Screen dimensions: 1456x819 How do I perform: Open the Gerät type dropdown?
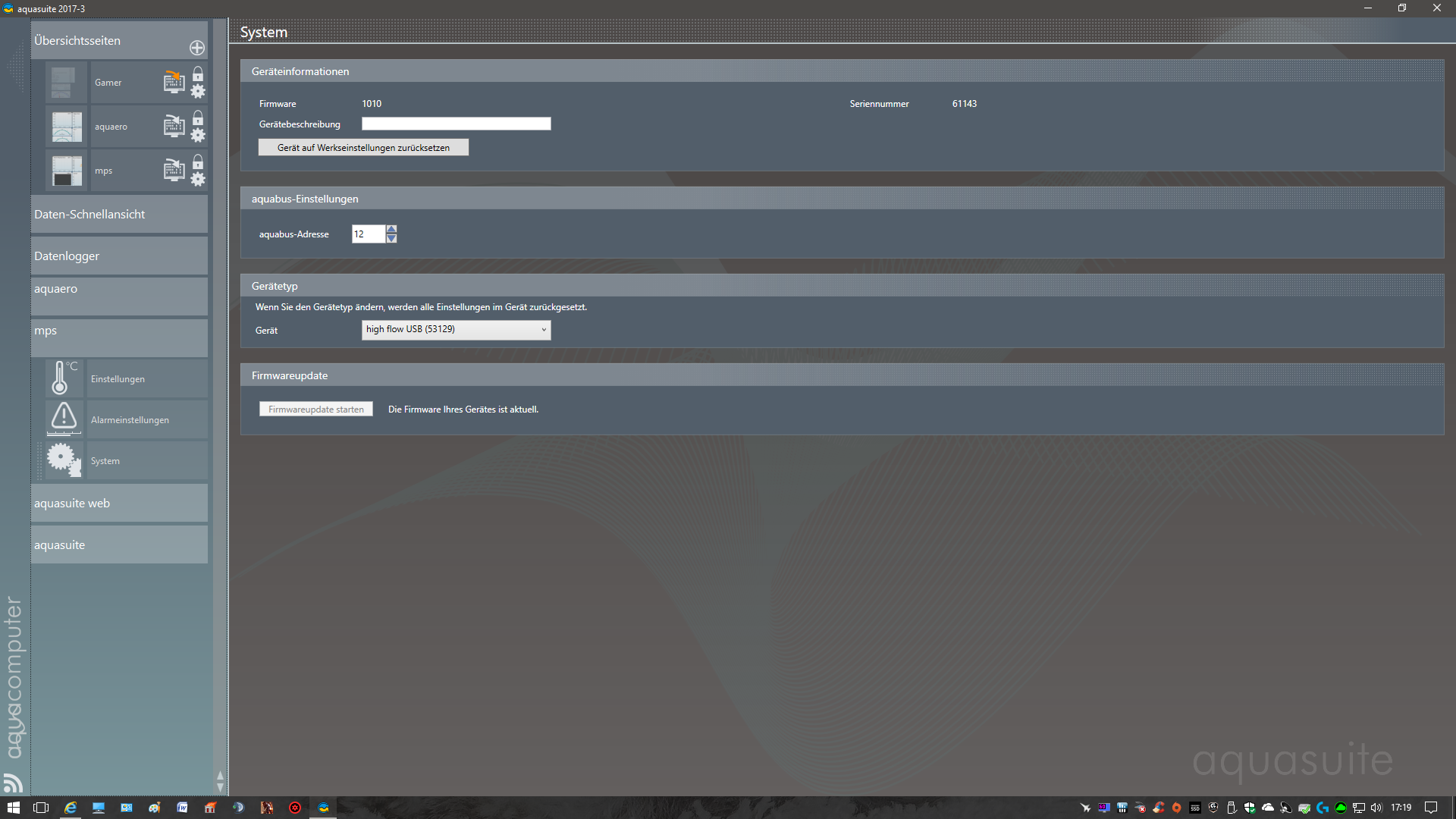(x=456, y=329)
